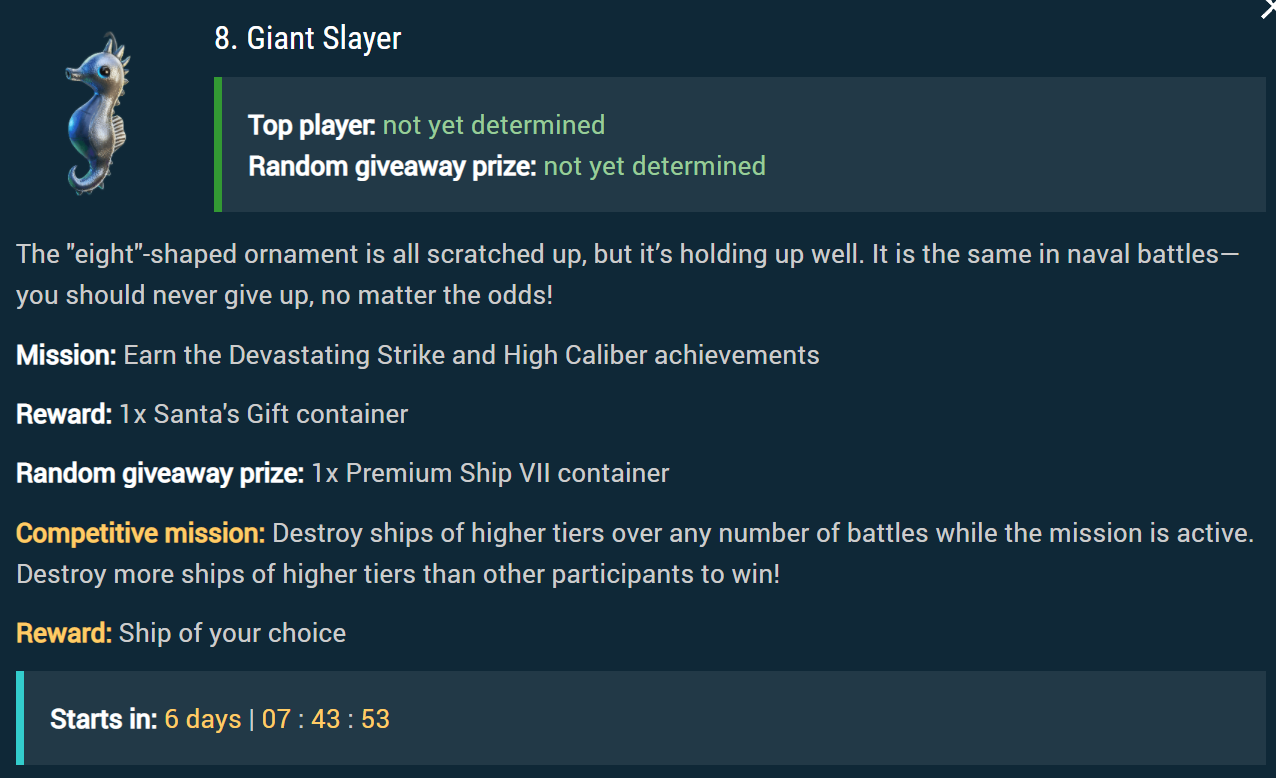Select the "8. Giant Slayer" title

(x=308, y=39)
